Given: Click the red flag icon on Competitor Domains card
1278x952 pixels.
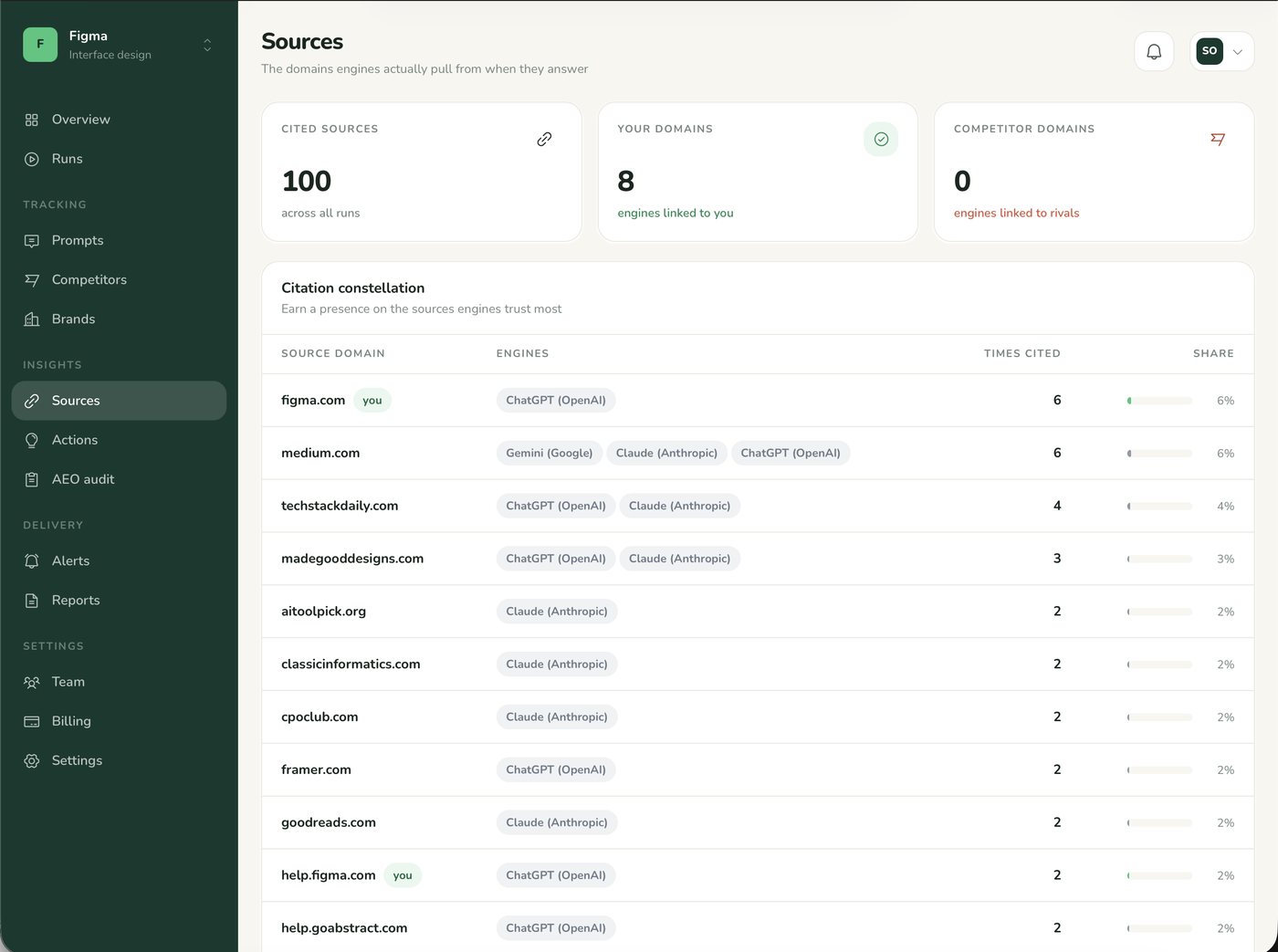Looking at the screenshot, I should (1218, 139).
